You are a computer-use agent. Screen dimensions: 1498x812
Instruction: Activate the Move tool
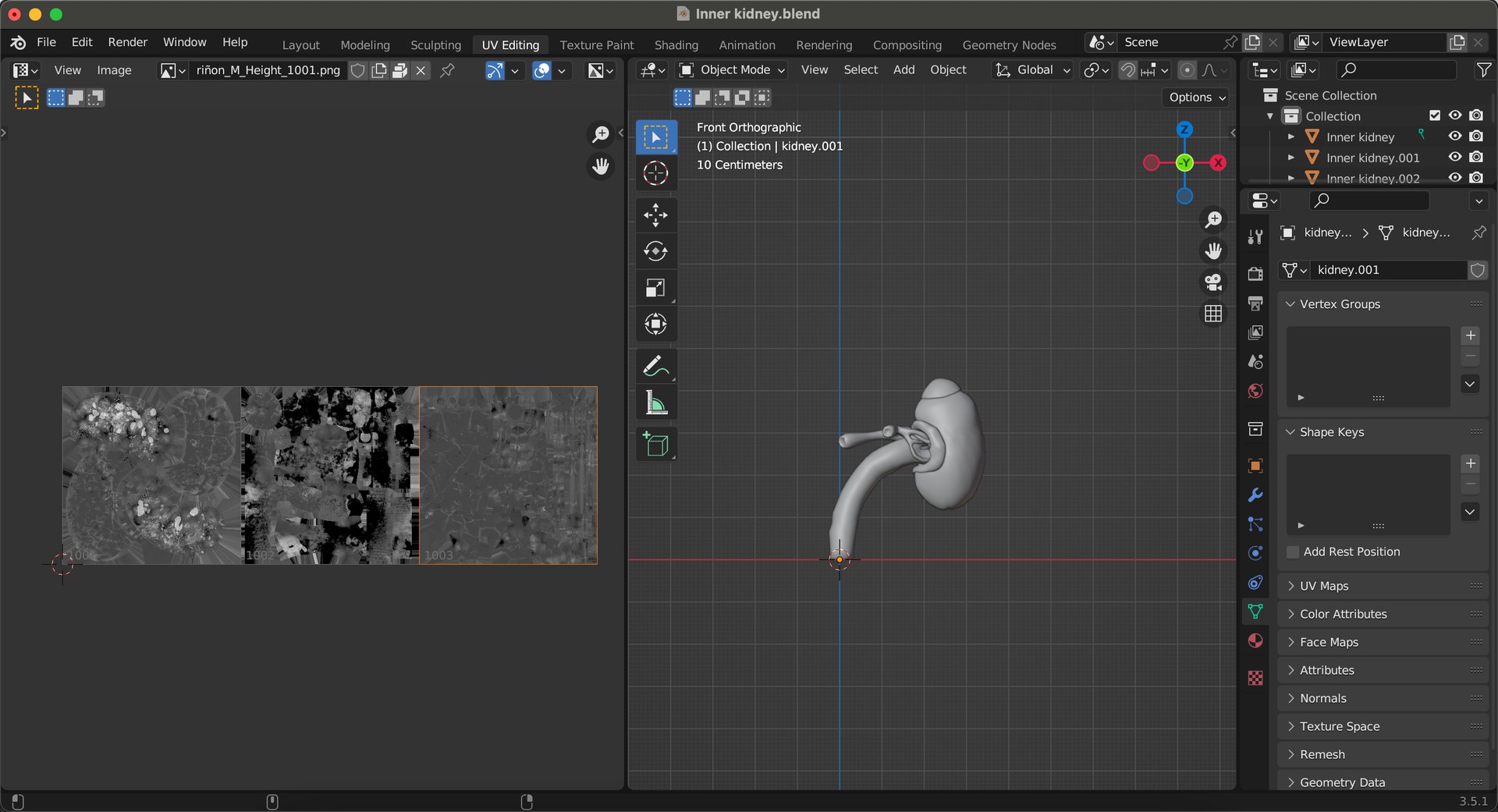[x=655, y=215]
